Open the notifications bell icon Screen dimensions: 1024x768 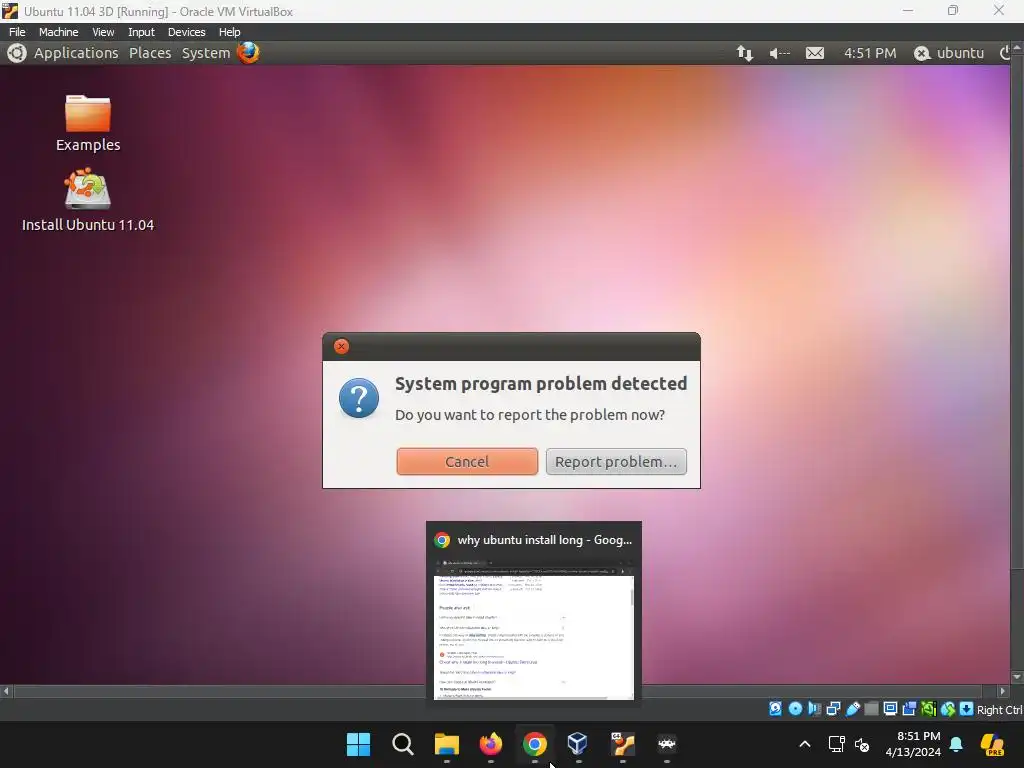(956, 744)
